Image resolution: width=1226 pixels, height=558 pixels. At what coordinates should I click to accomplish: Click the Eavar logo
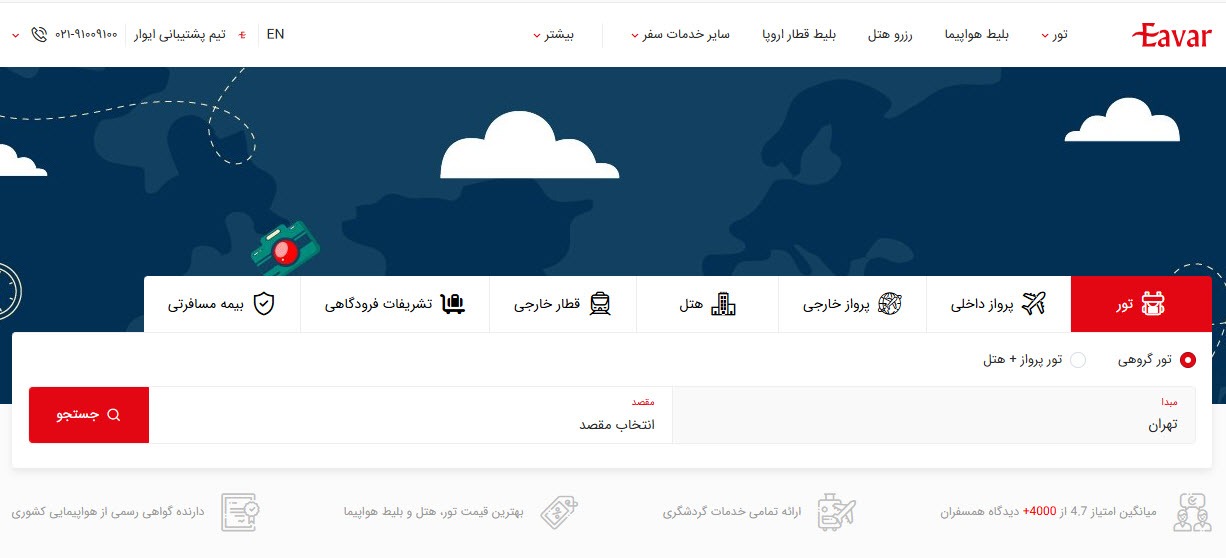(x=1171, y=35)
